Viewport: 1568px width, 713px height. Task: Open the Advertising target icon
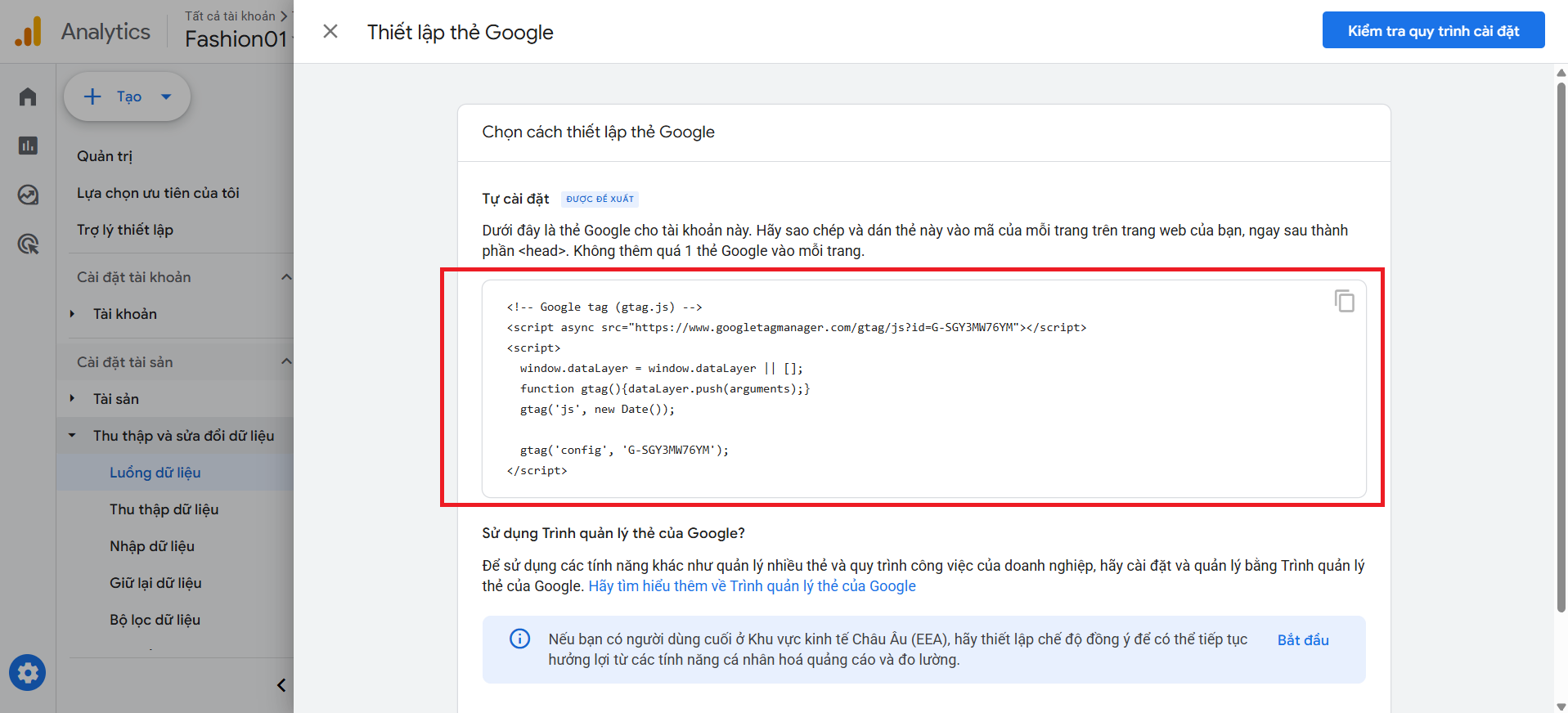[x=28, y=244]
